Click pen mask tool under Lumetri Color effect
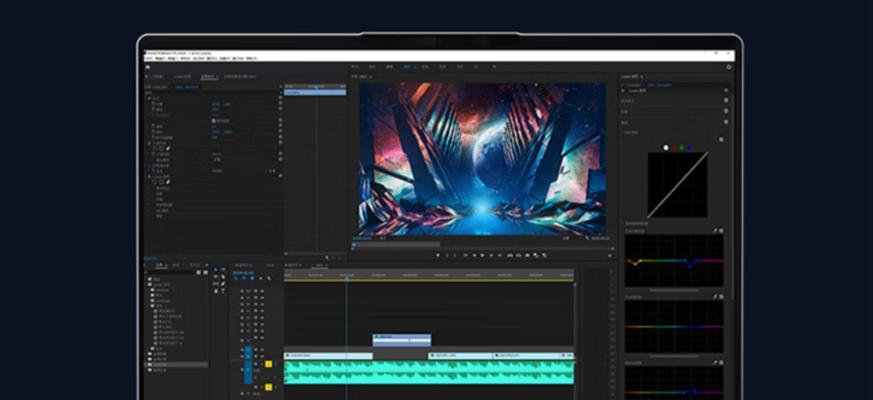This screenshot has width=873, height=400. tap(168, 182)
